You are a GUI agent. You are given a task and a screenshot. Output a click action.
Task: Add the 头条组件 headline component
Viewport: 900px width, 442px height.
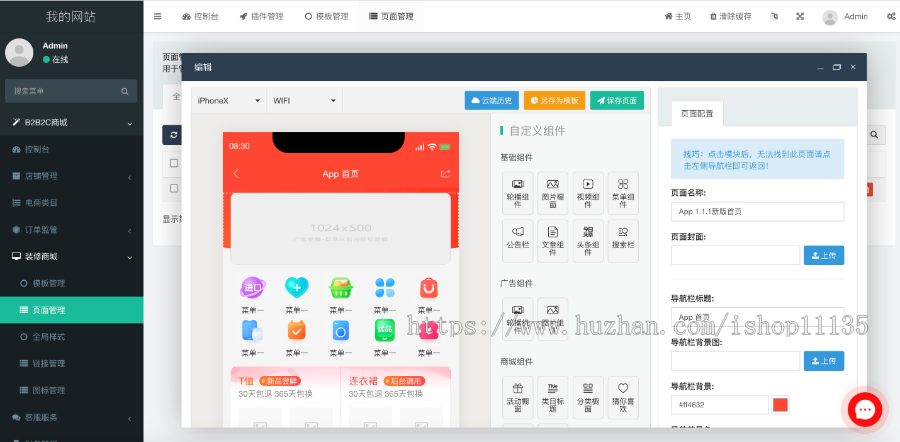click(x=588, y=241)
